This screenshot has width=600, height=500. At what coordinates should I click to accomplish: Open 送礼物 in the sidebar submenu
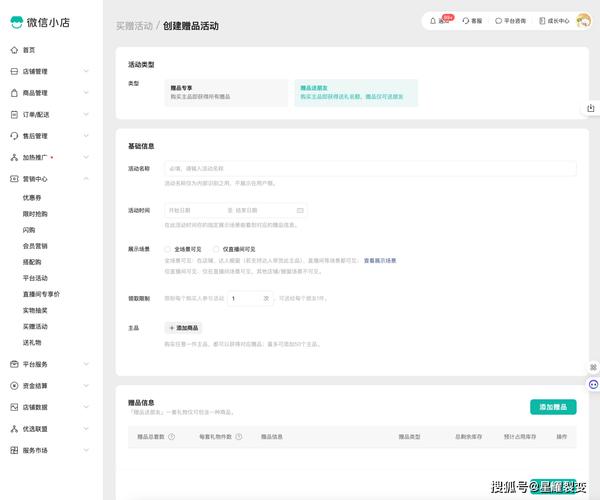point(32,342)
